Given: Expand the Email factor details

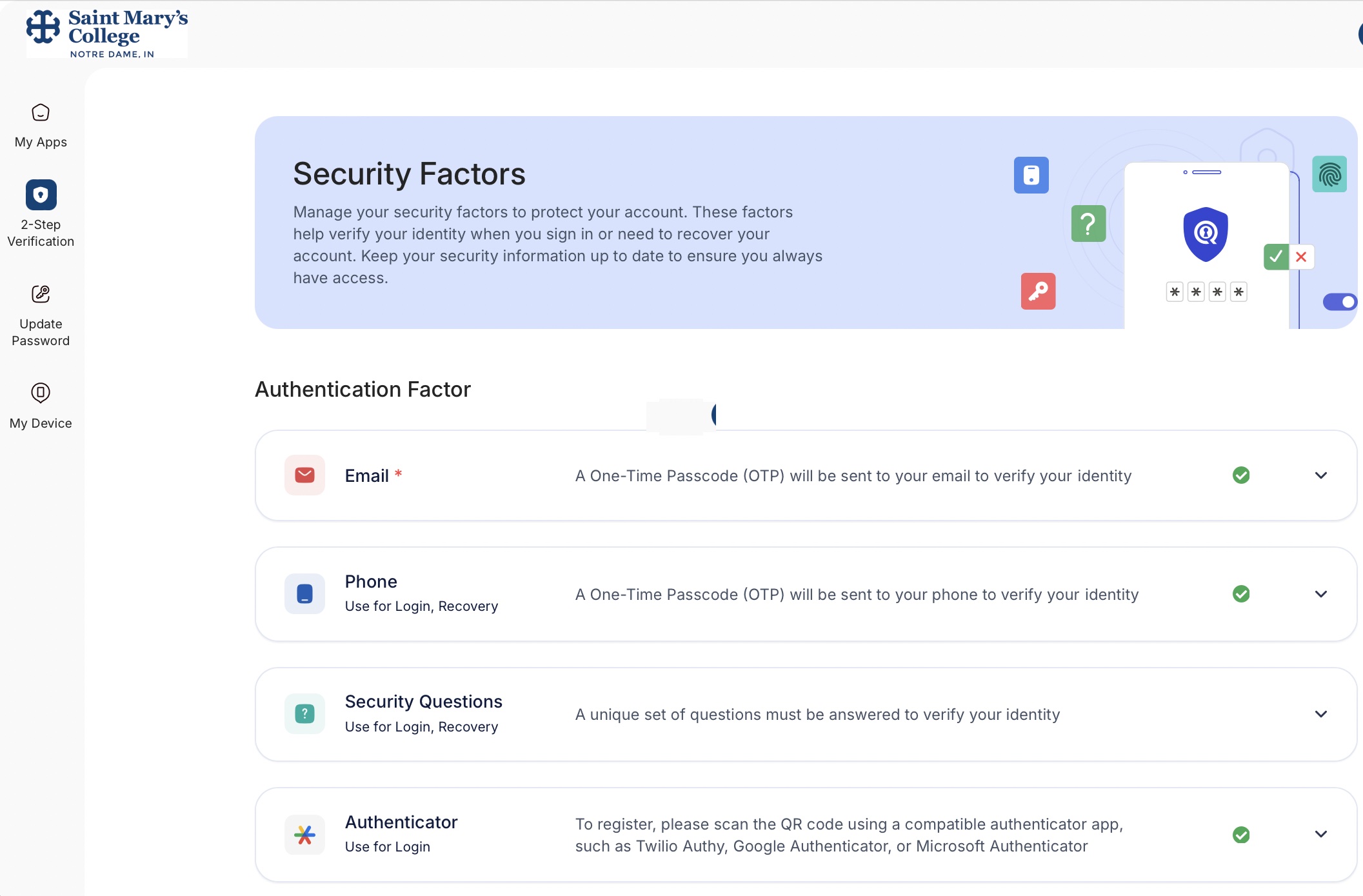Looking at the screenshot, I should click(1320, 475).
